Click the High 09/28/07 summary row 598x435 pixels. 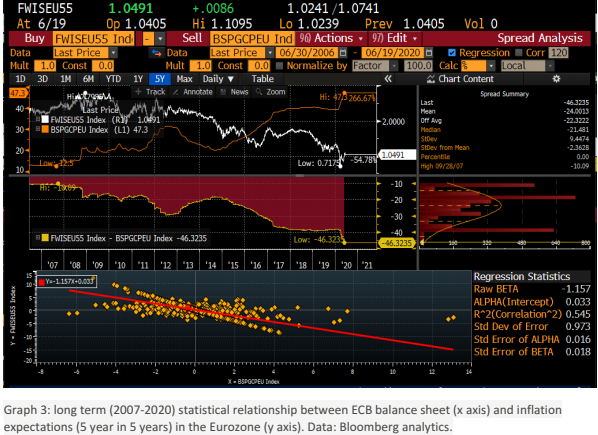click(505, 166)
